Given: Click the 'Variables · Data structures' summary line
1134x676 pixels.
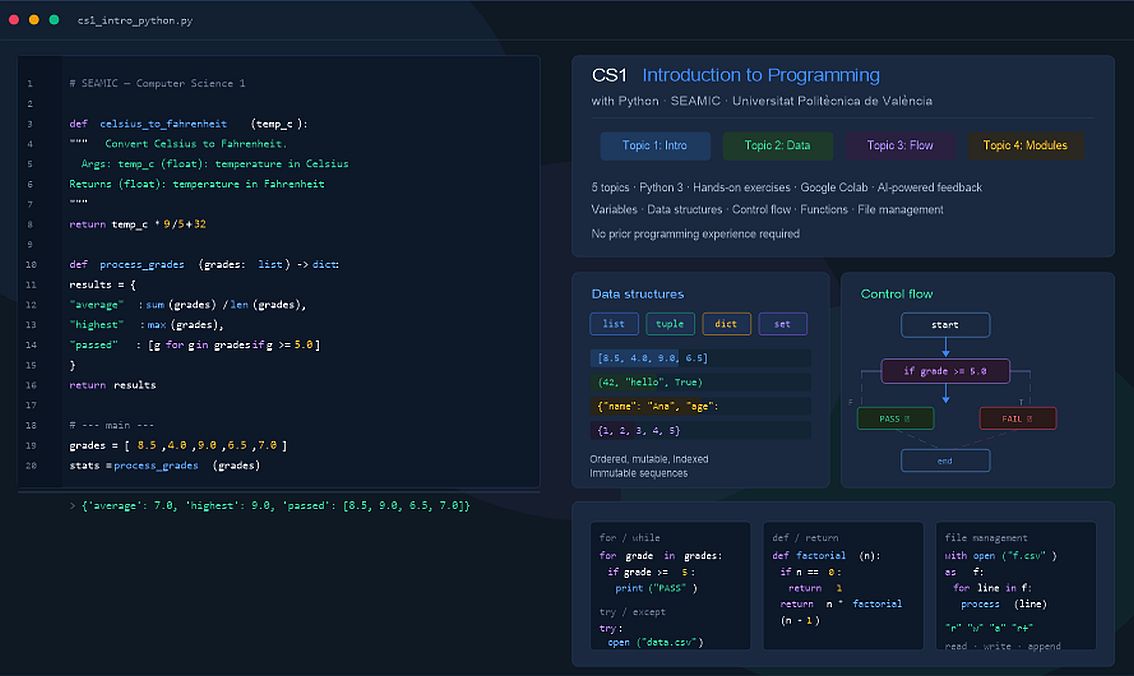Looking at the screenshot, I should click(767, 210).
